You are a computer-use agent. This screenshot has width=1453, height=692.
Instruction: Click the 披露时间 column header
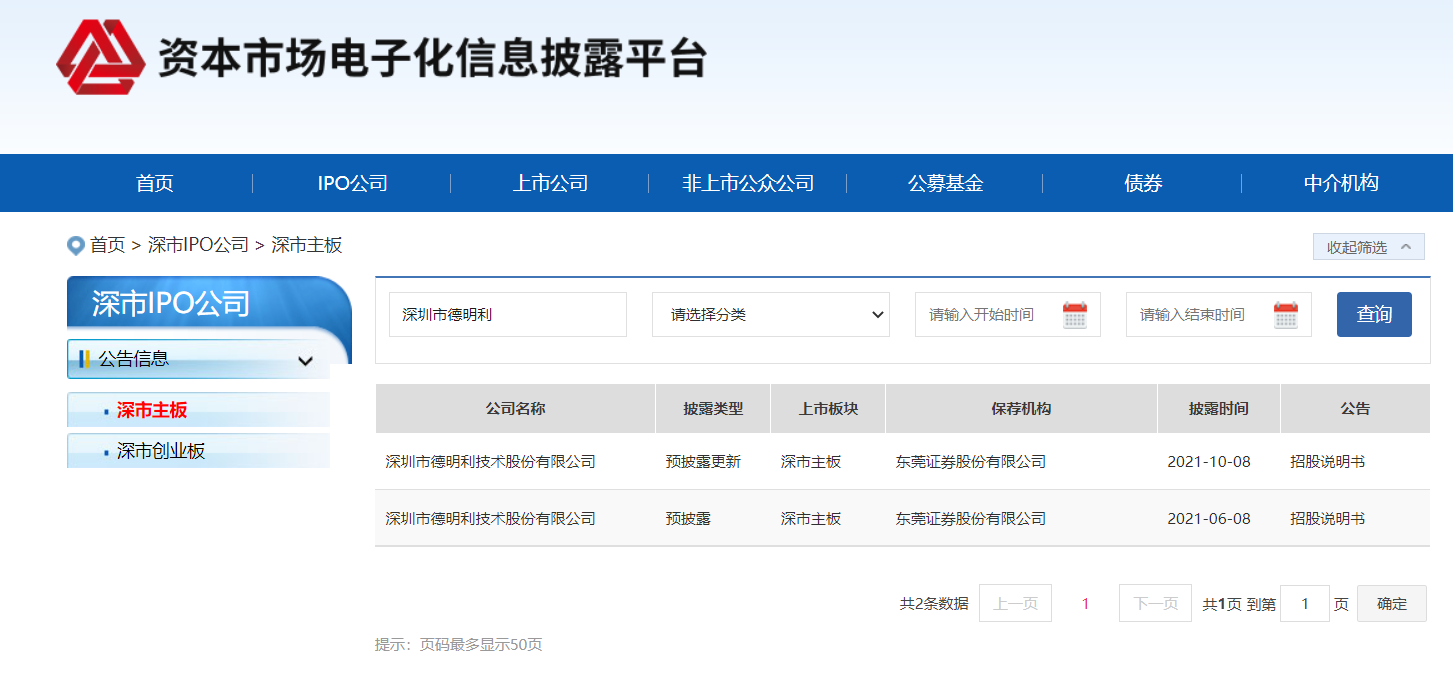click(x=1219, y=408)
